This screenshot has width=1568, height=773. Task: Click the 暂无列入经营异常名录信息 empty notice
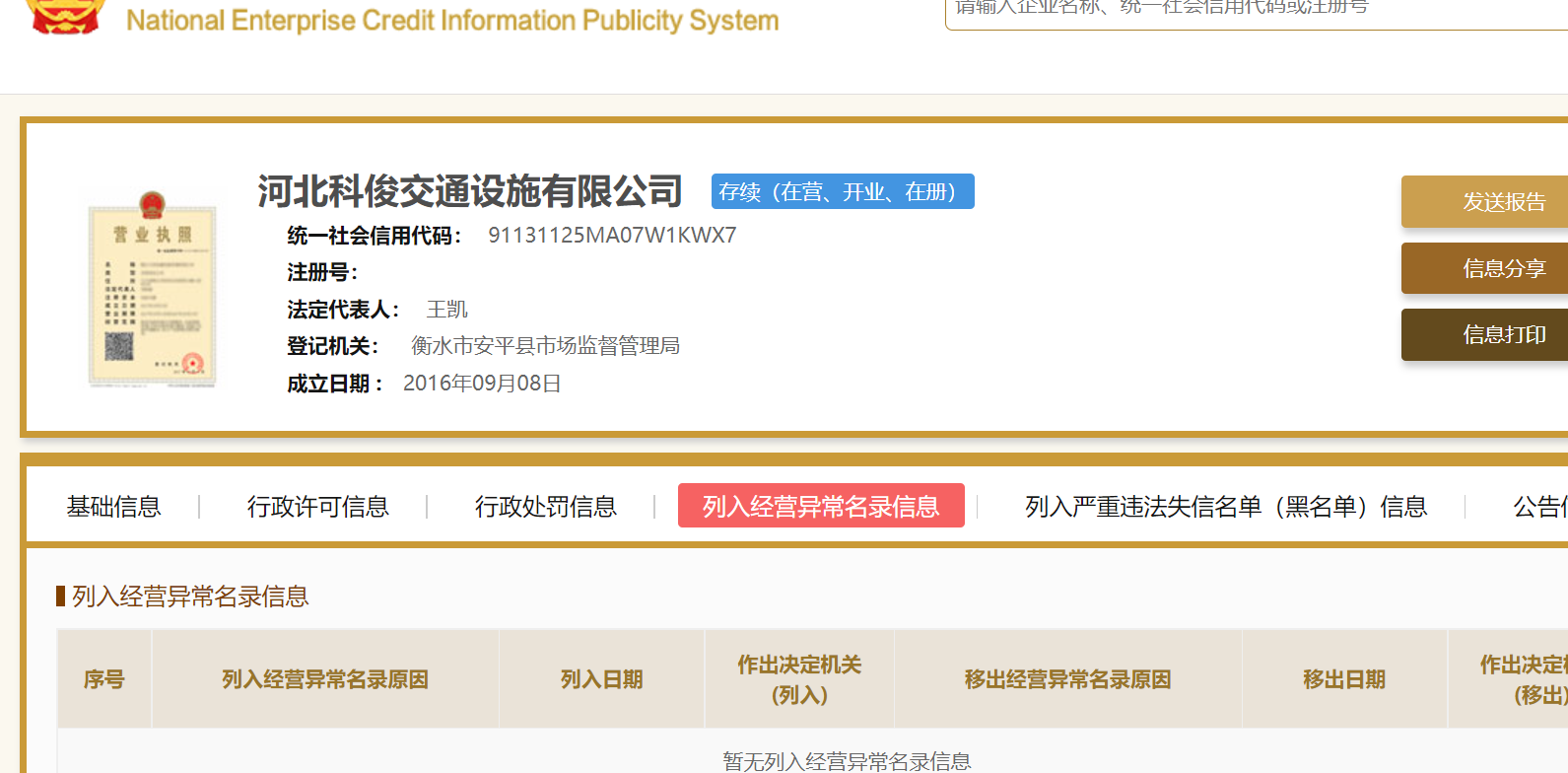[847, 761]
